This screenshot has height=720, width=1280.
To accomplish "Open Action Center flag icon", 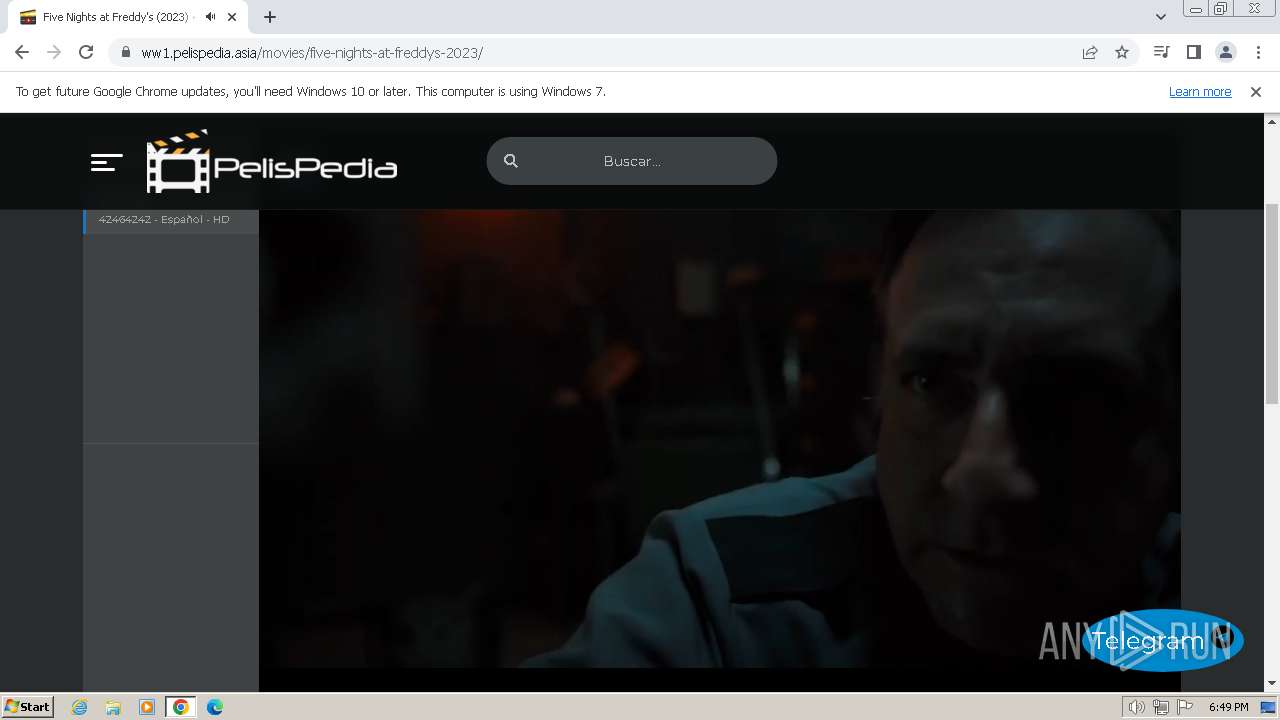I will 1185,707.
